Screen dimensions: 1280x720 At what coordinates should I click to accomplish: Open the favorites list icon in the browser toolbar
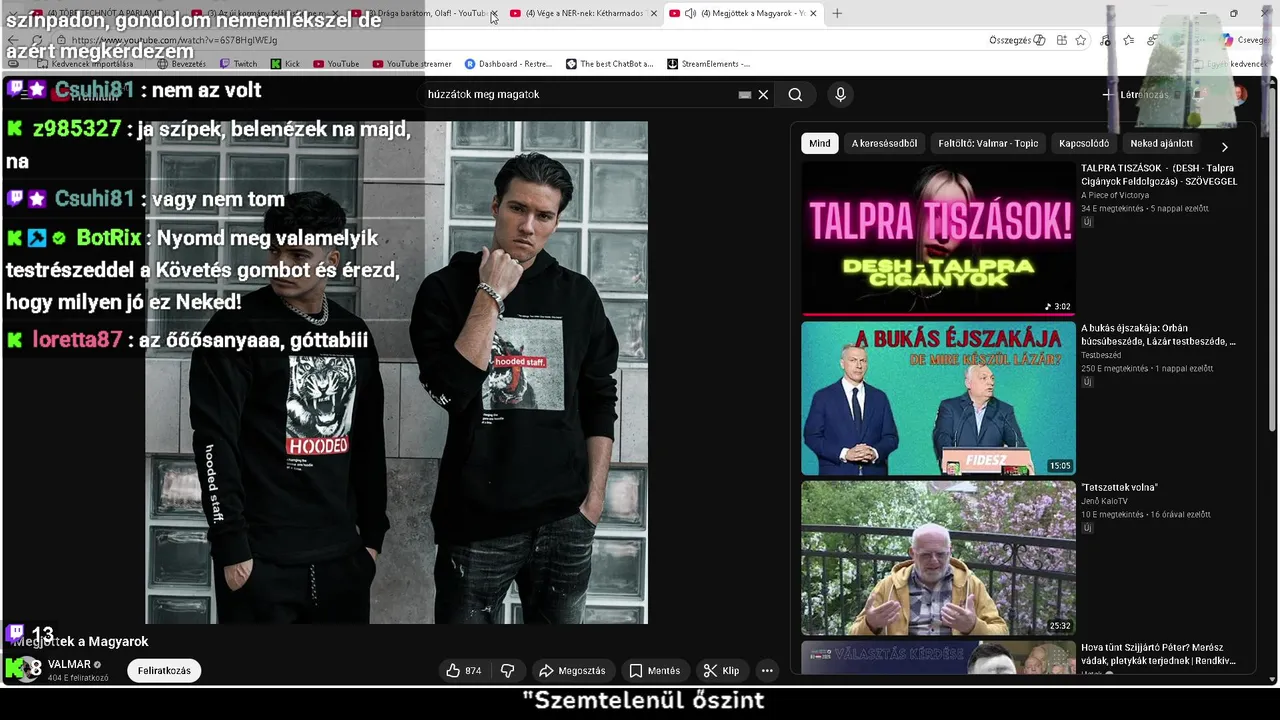tap(1128, 40)
